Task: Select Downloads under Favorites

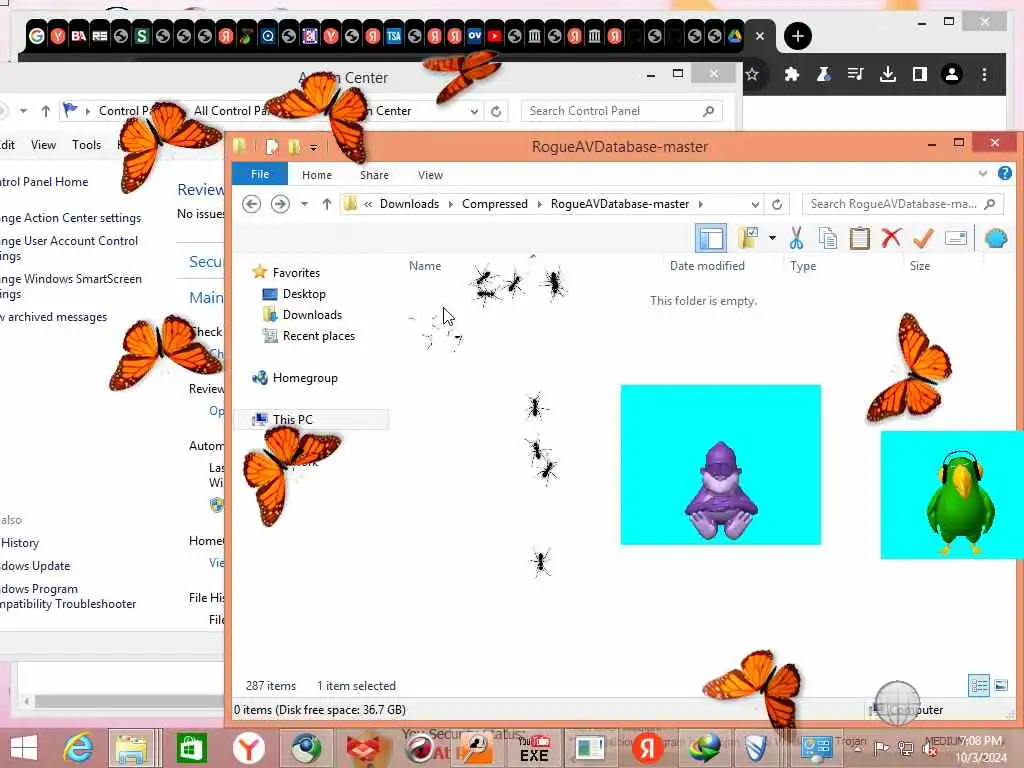Action: (312, 315)
